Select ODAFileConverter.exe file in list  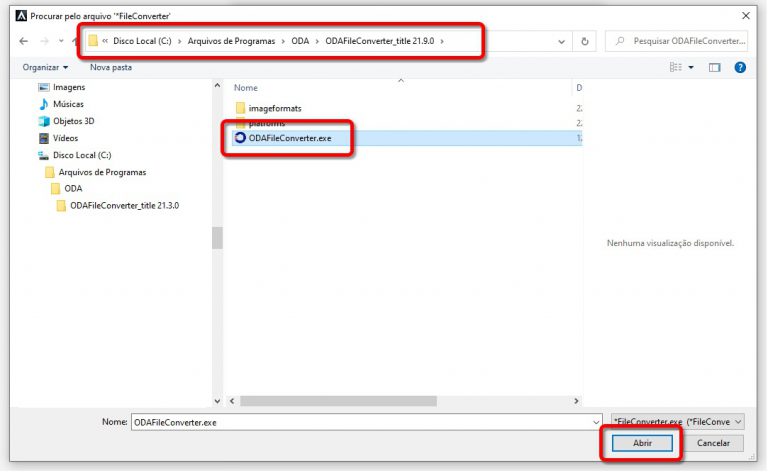click(289, 137)
